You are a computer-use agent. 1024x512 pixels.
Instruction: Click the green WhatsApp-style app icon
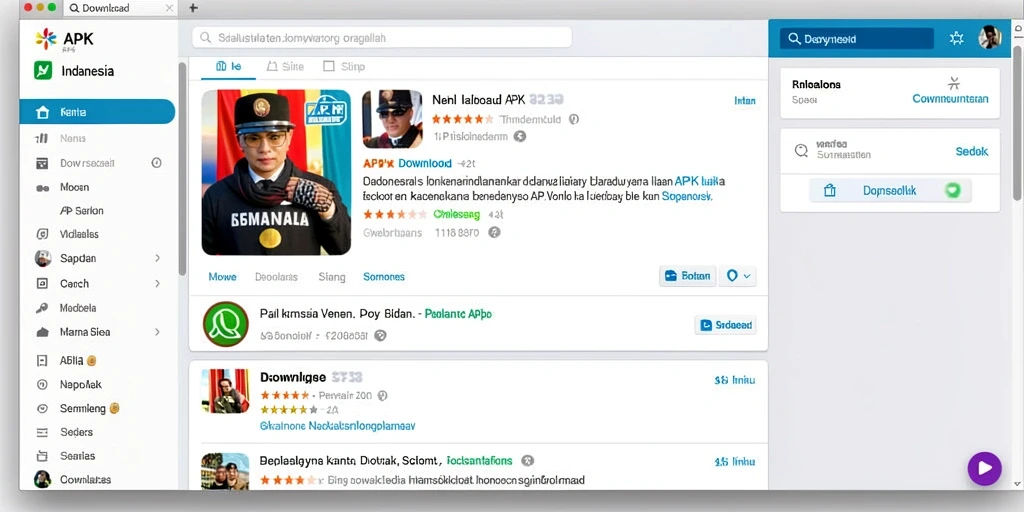tap(225, 324)
